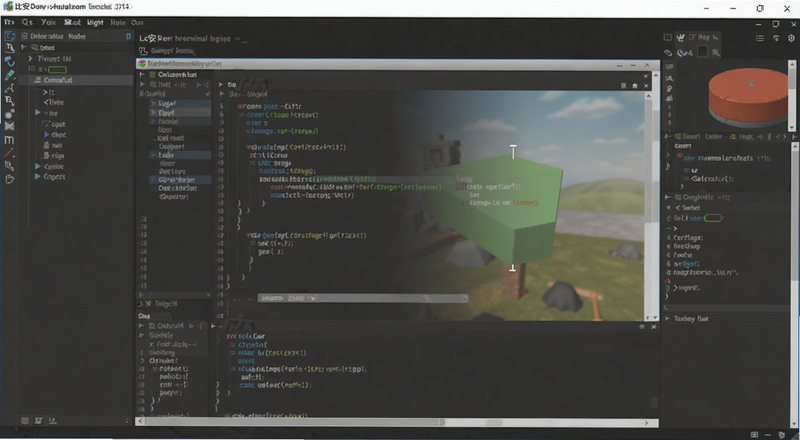Open the 'Right' menu in the menu bar
Viewport: 800px width, 440px height.
tap(95, 22)
